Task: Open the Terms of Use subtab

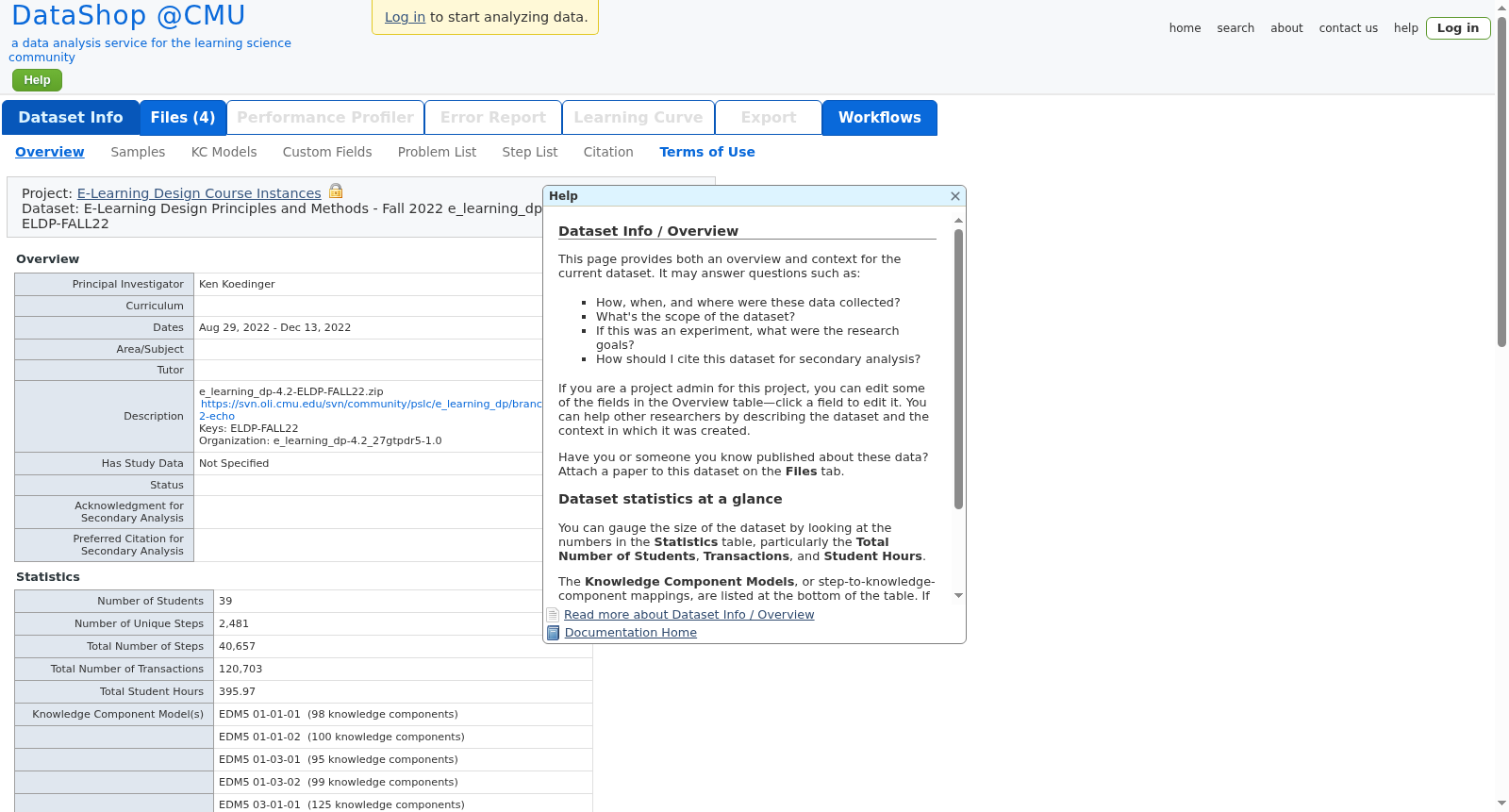Action: point(707,152)
